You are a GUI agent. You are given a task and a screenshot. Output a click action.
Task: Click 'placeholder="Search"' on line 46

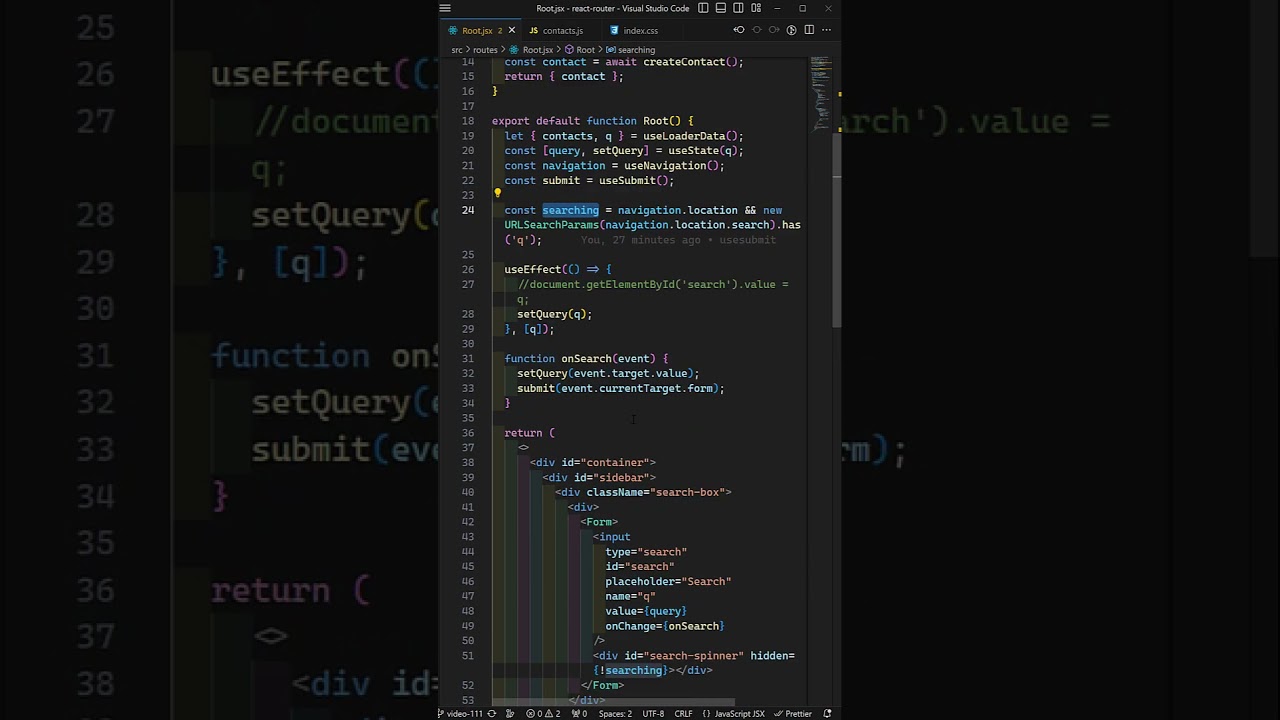[x=668, y=581]
